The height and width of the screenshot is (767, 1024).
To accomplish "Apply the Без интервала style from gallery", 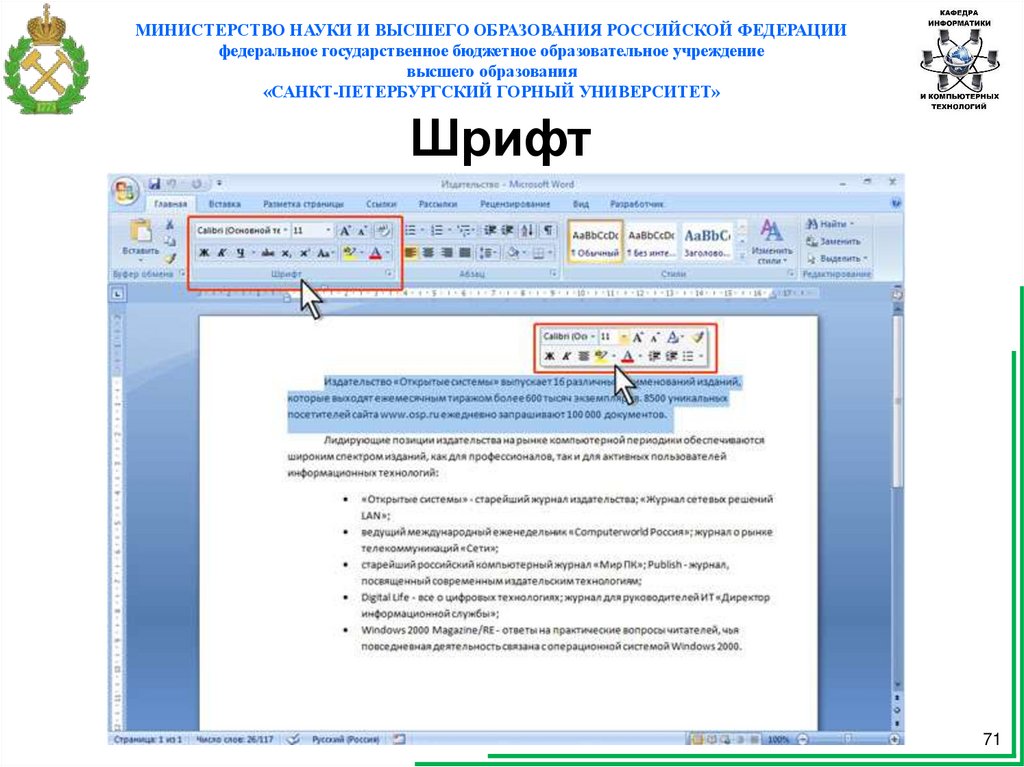I will (650, 241).
